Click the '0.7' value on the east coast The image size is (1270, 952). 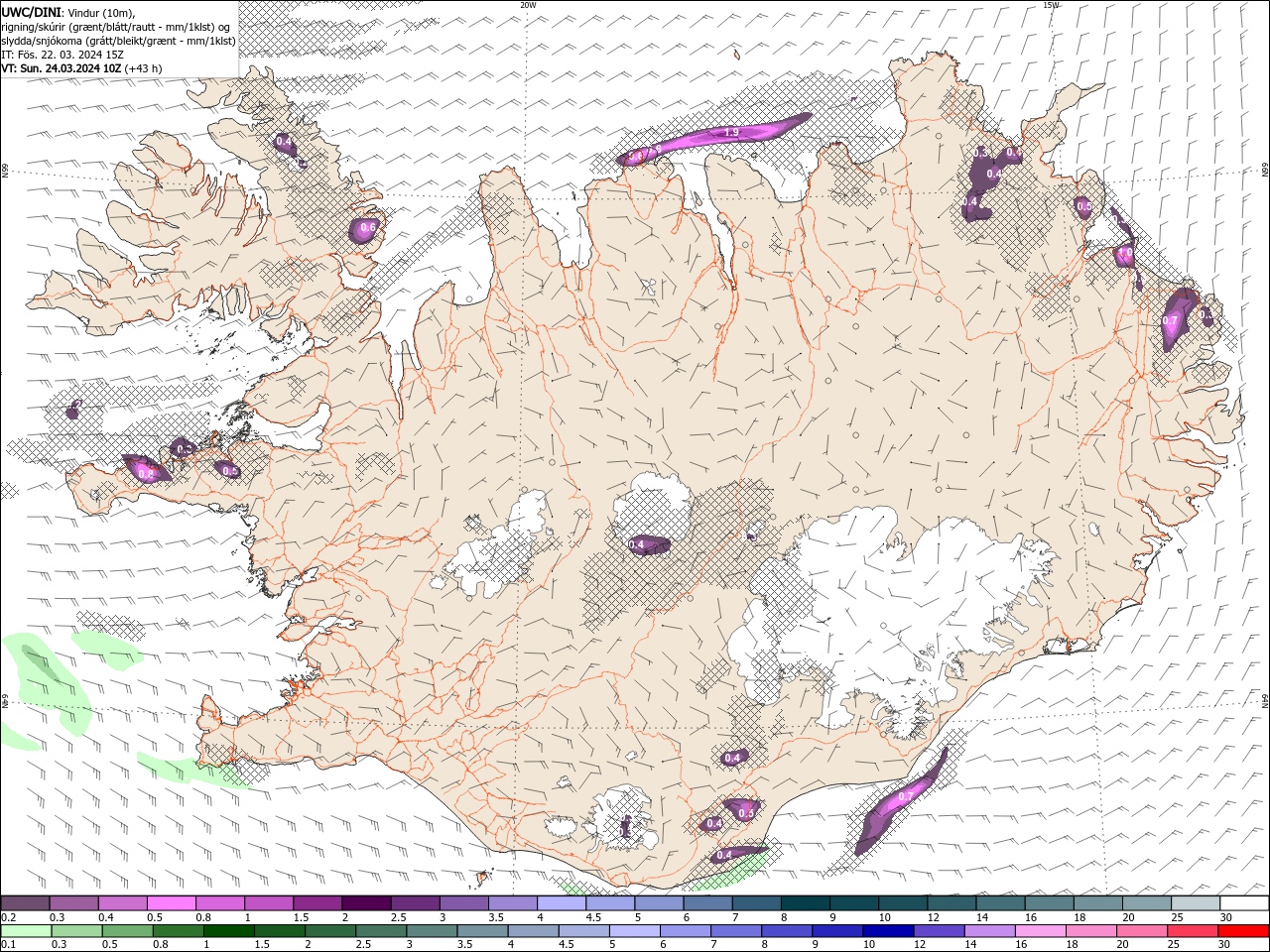[x=1170, y=320]
